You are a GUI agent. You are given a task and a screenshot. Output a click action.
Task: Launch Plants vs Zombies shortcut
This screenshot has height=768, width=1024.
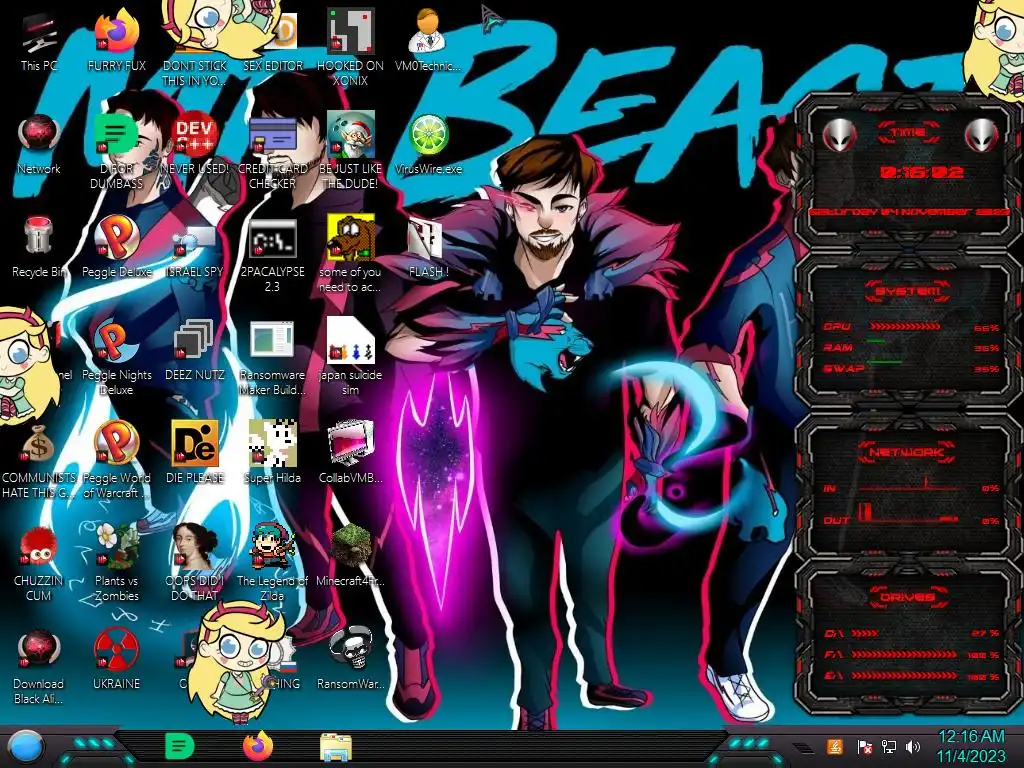[x=117, y=563]
